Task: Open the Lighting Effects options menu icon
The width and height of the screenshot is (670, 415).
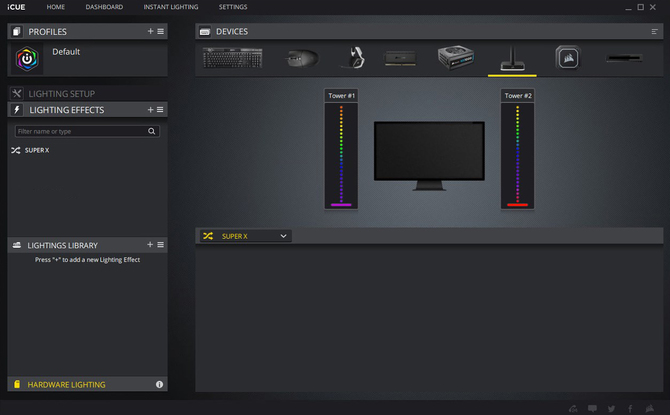Action: click(x=160, y=110)
